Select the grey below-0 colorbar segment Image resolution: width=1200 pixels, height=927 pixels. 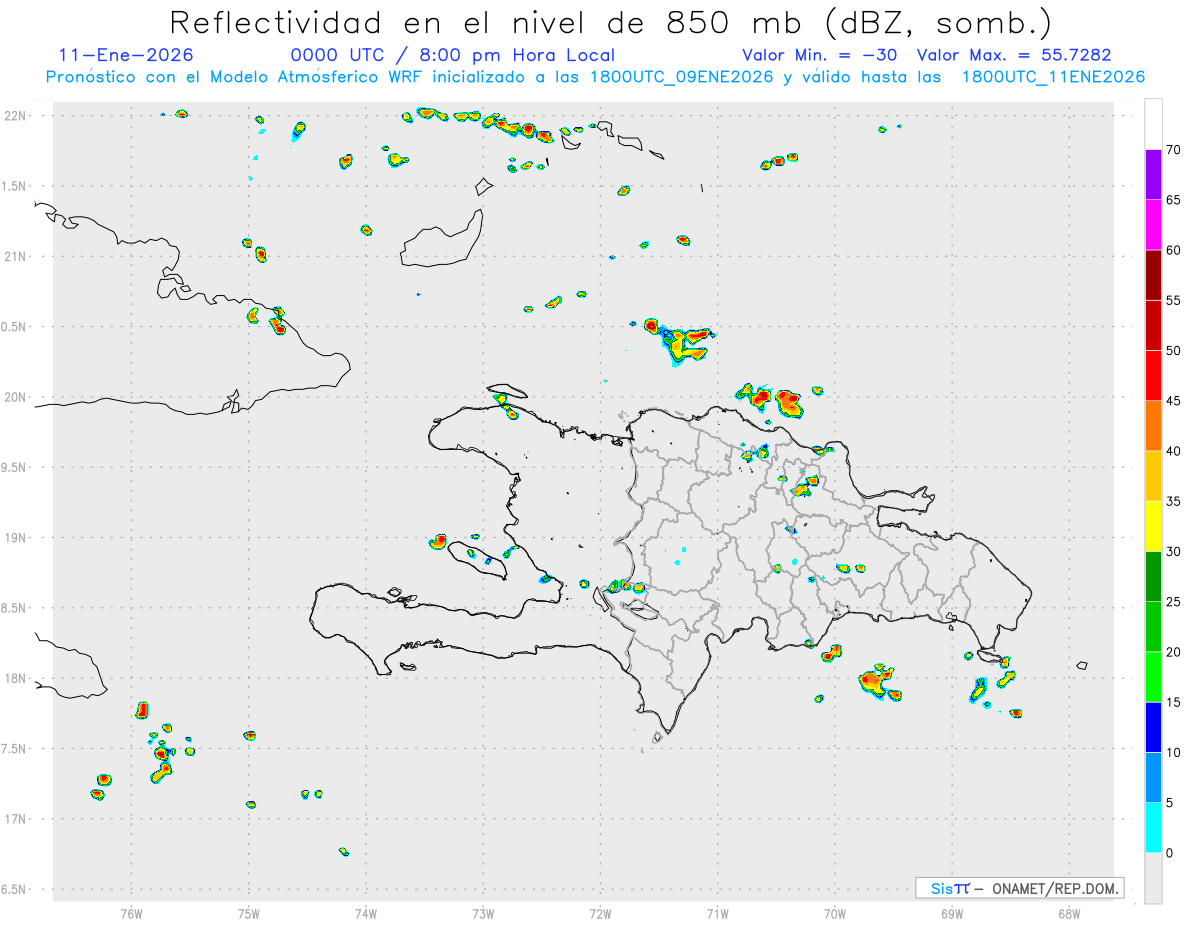pyautogui.click(x=1153, y=878)
